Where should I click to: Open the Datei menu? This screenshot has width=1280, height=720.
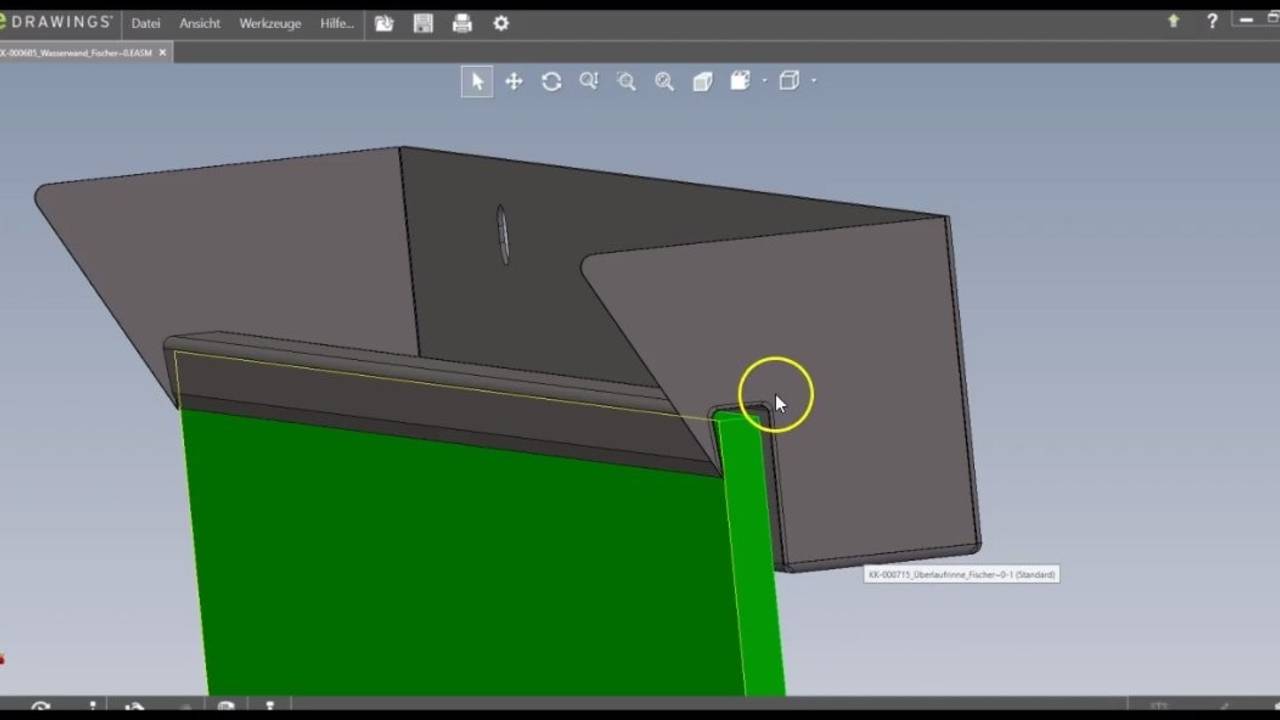[x=145, y=23]
